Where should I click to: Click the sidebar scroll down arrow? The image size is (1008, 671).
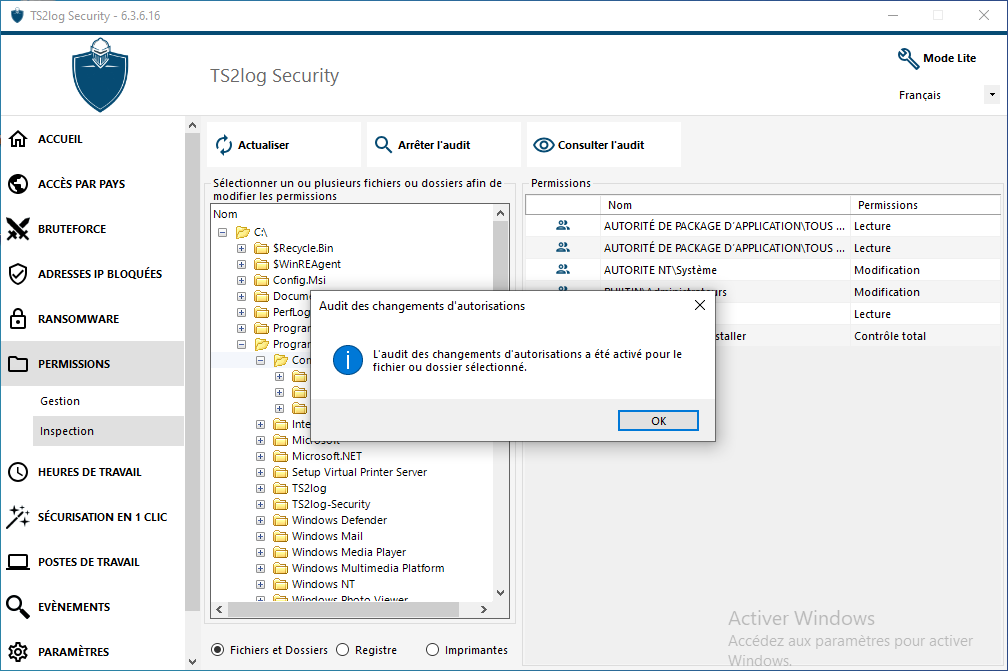[192, 661]
